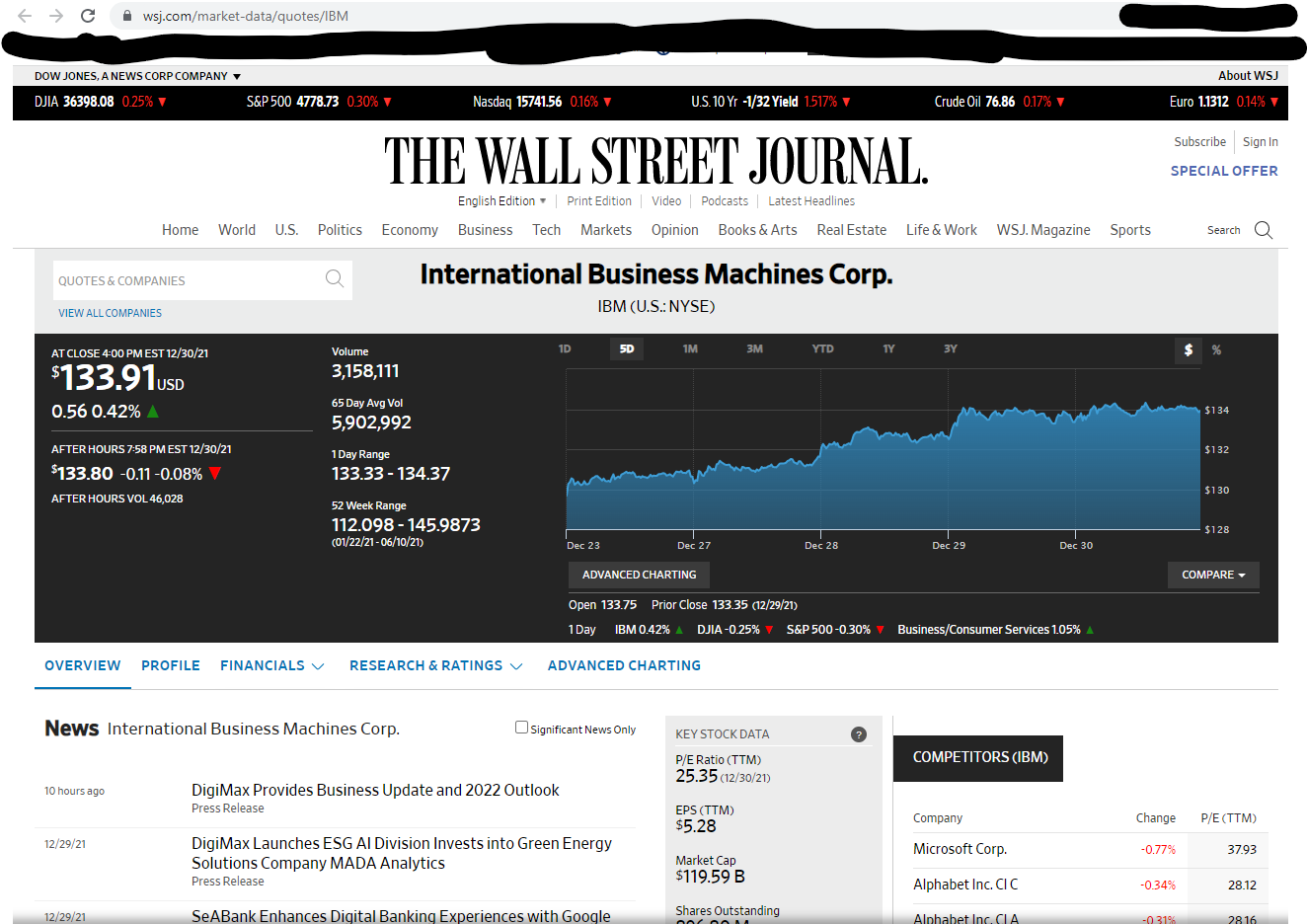
Task: Check Significant News Only box
Action: [521, 728]
